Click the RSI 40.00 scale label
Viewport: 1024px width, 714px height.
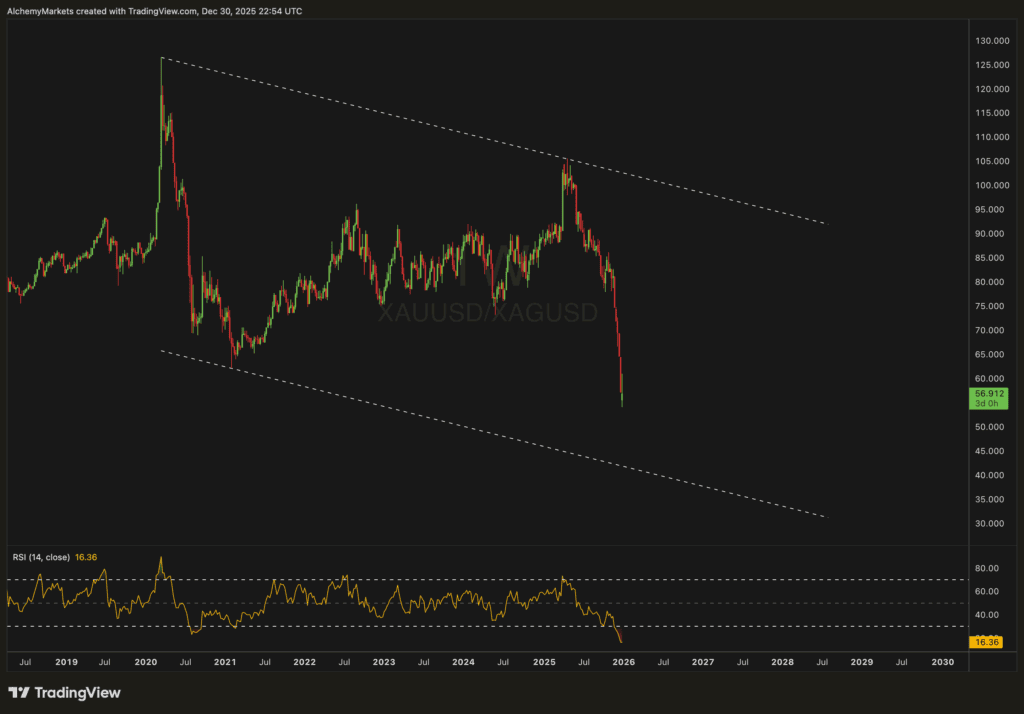[987, 615]
